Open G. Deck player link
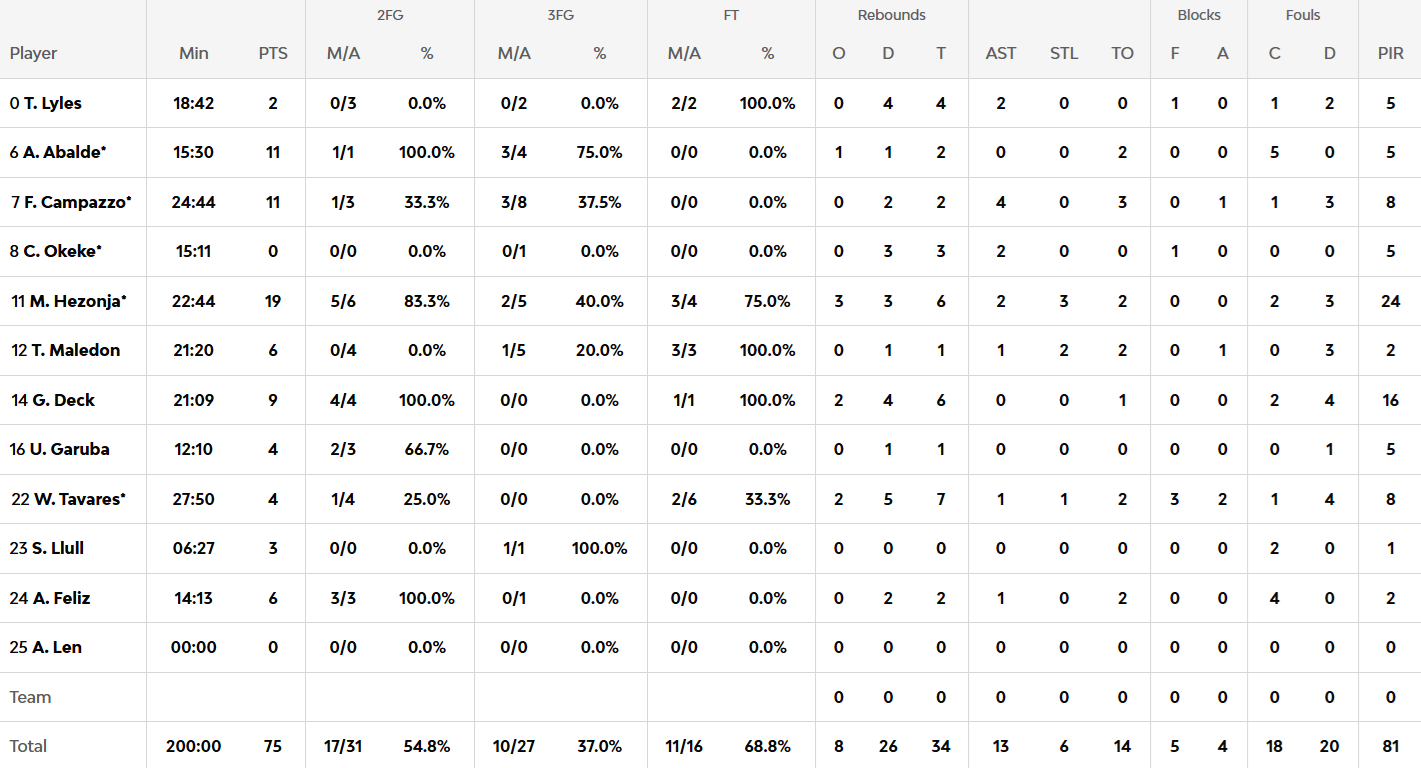The width and height of the screenshot is (1421, 768). pyautogui.click(x=63, y=400)
